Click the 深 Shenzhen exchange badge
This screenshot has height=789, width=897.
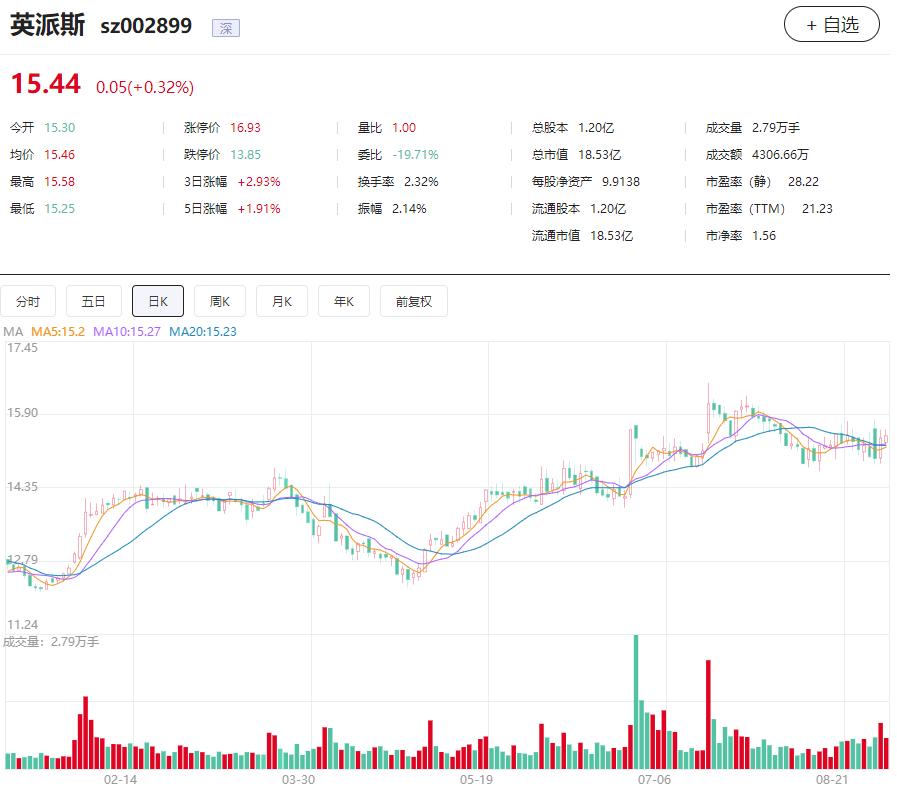coord(227,28)
